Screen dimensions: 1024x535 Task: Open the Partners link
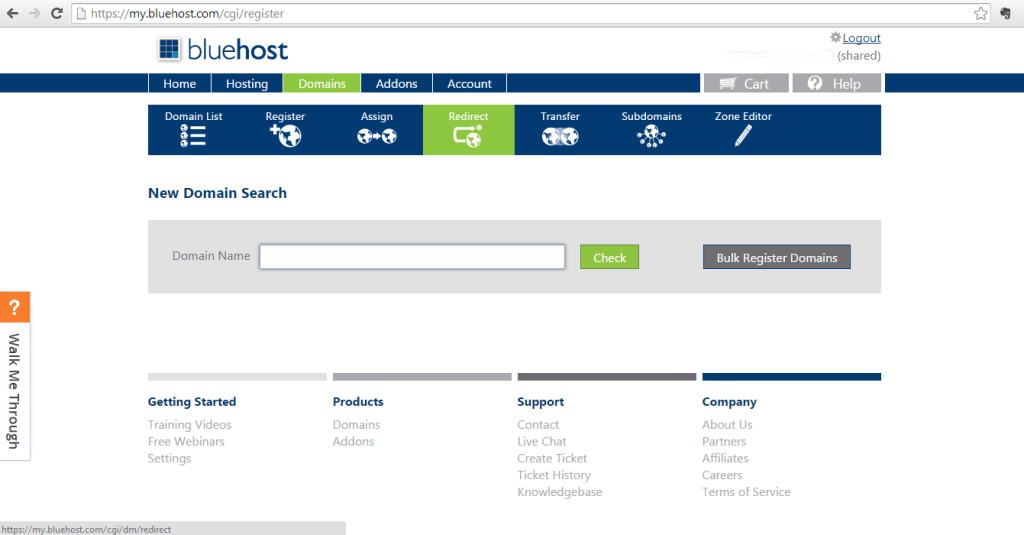pos(724,442)
